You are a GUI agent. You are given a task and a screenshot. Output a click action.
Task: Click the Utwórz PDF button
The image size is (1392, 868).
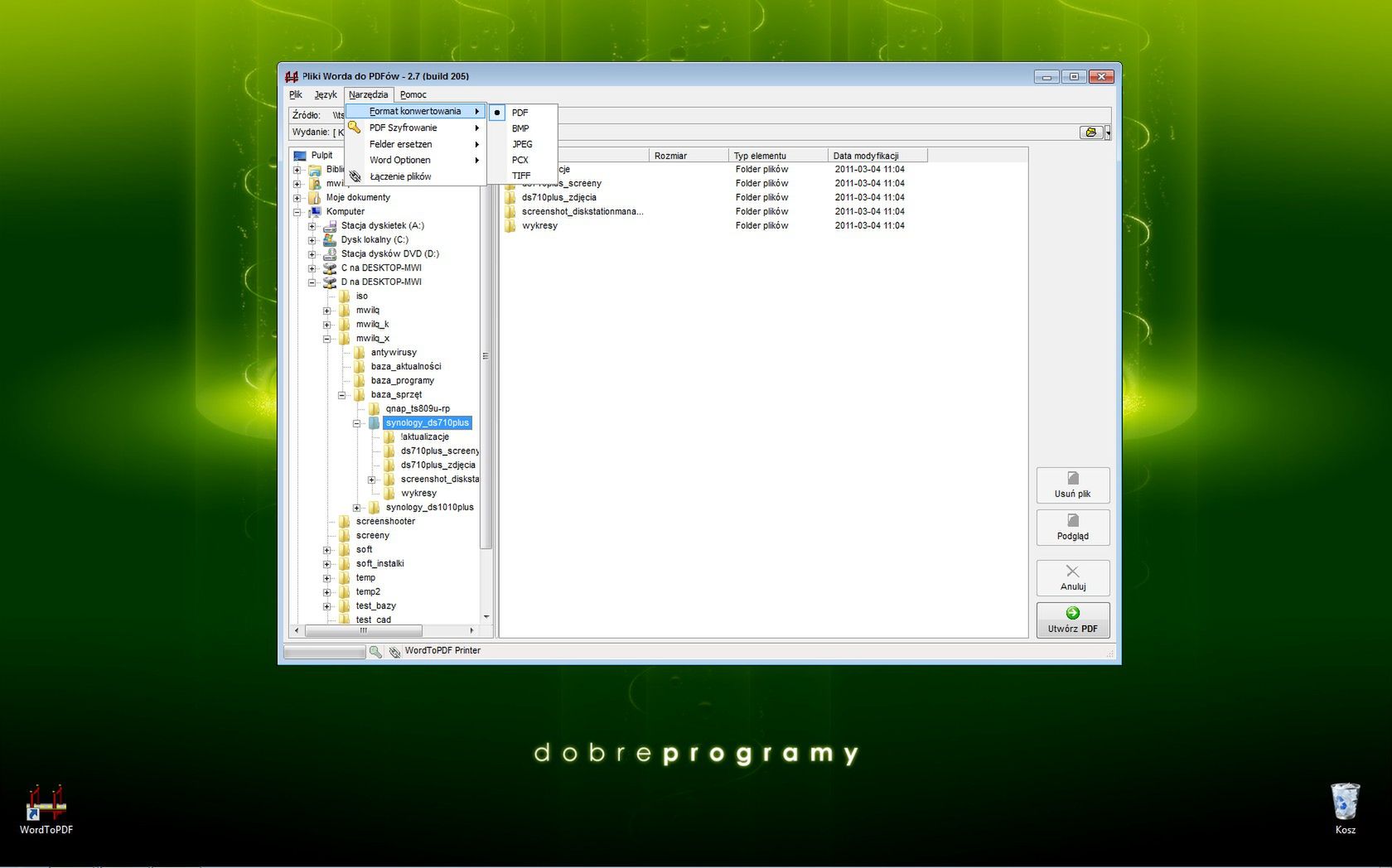pos(1072,620)
